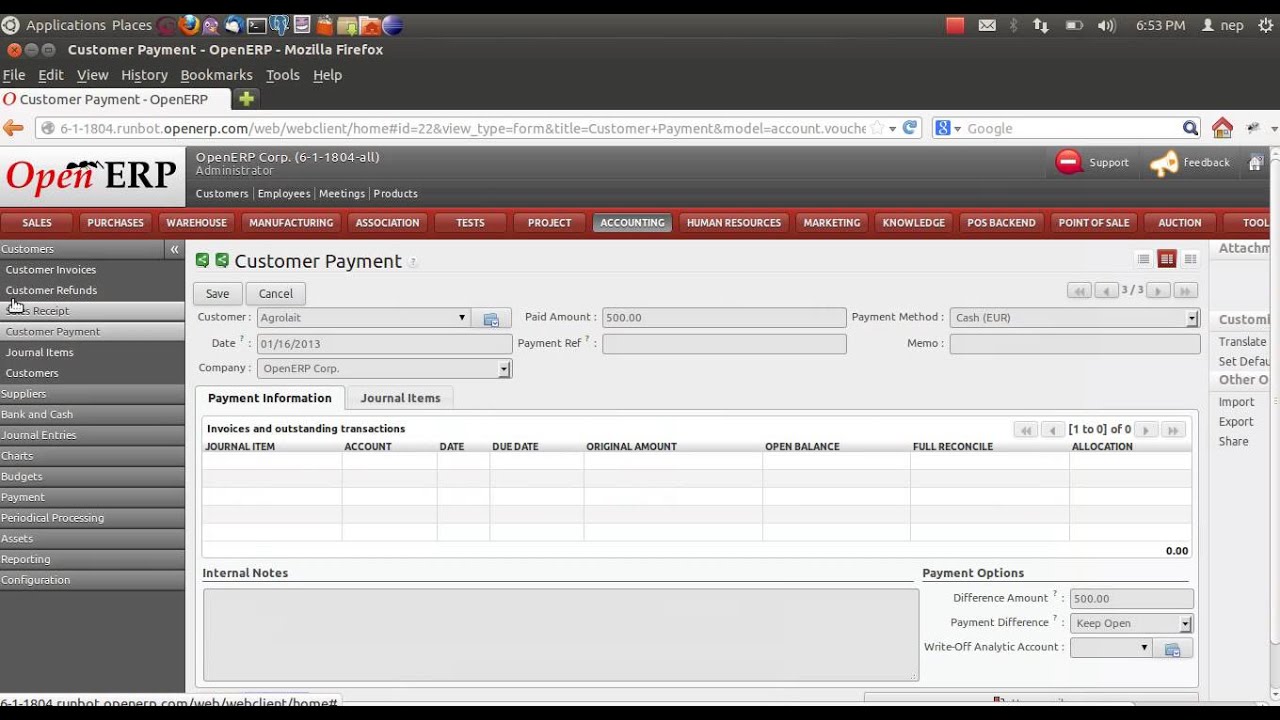
Task: Click the Internal Notes text area
Action: pos(560,635)
